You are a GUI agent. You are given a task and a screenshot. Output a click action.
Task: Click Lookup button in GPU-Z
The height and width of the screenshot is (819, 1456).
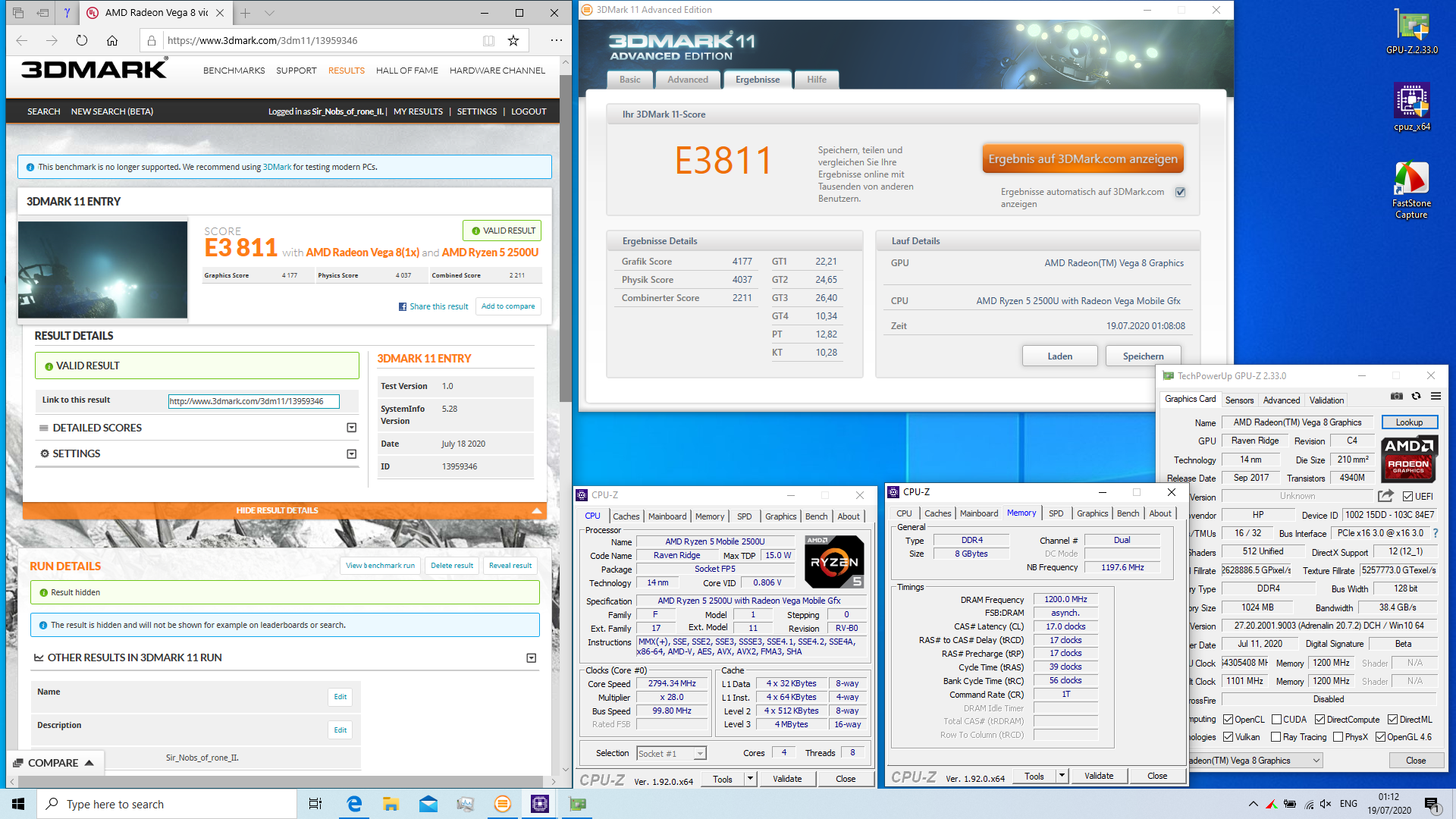pyautogui.click(x=1409, y=422)
